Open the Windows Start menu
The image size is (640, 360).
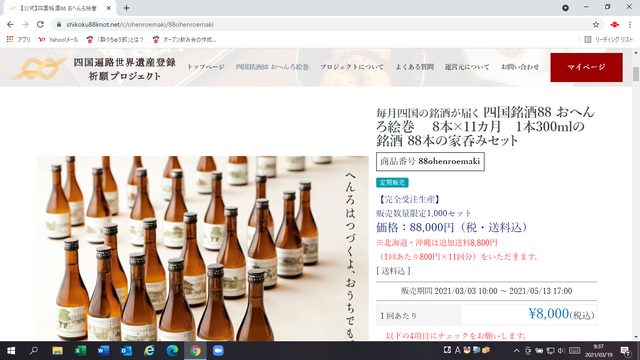pos(11,351)
